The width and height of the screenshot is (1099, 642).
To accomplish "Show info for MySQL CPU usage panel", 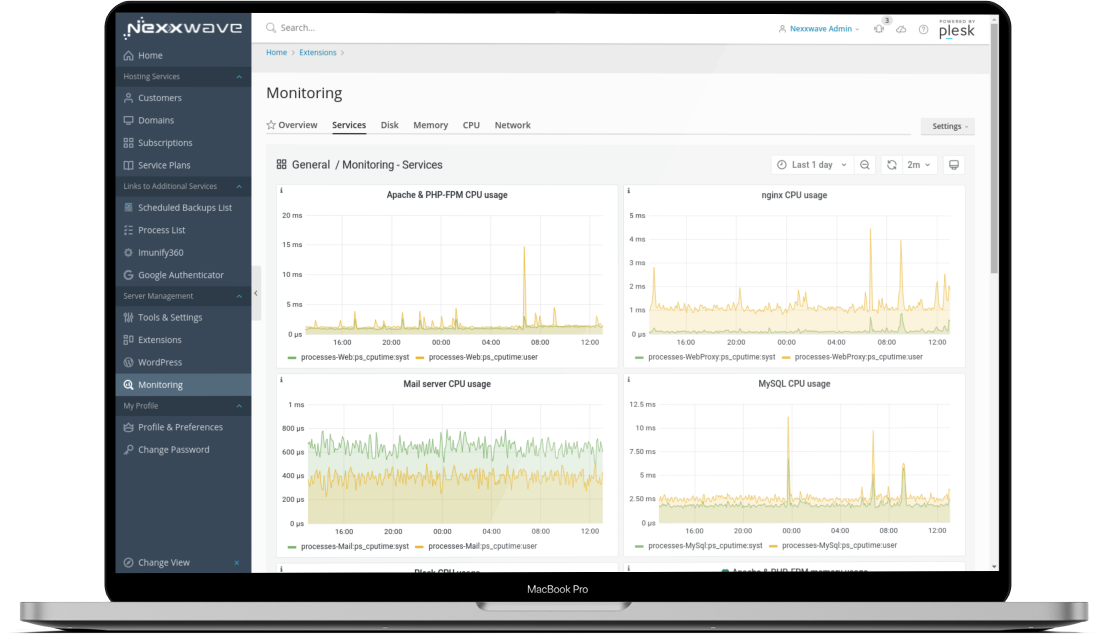I will pos(629,380).
